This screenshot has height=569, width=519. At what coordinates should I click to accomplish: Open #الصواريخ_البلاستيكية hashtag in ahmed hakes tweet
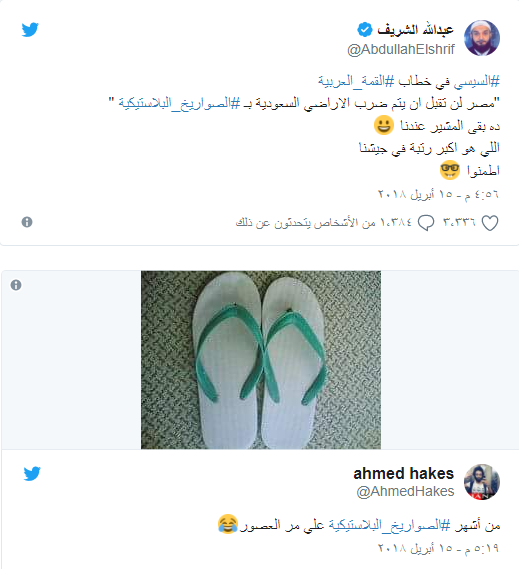click(x=389, y=525)
